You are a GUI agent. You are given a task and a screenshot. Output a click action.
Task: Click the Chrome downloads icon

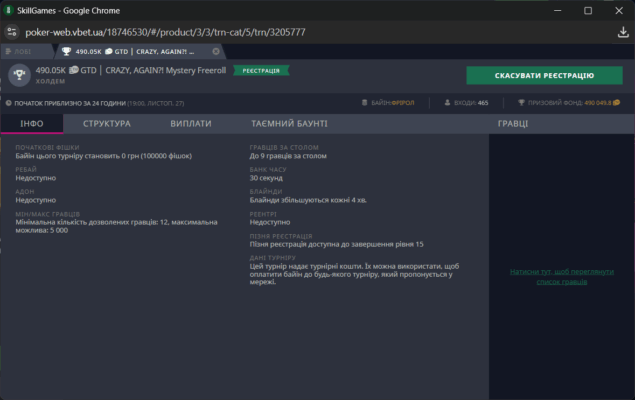[x=623, y=31]
